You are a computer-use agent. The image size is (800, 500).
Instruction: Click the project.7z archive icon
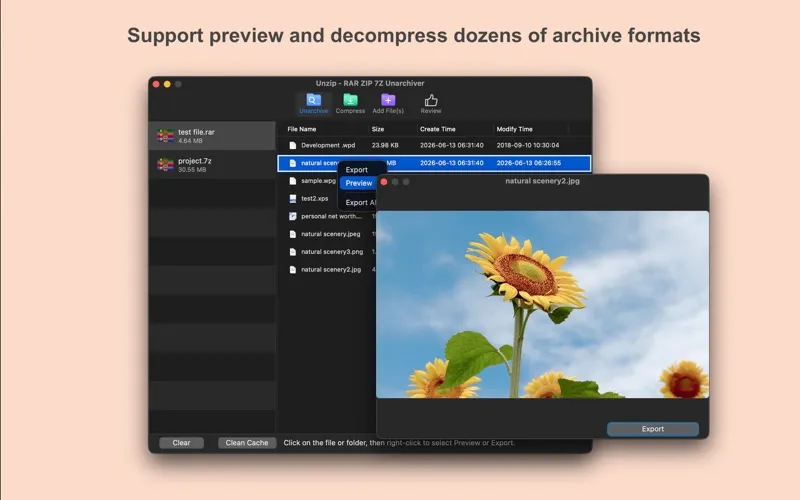click(x=165, y=164)
